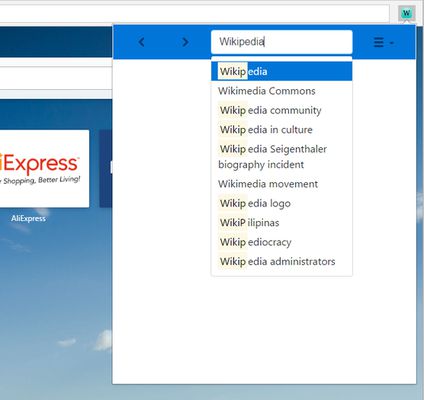Pick "Wikipedia administrators" suggestion
This screenshot has height=400, width=424.
click(x=282, y=261)
